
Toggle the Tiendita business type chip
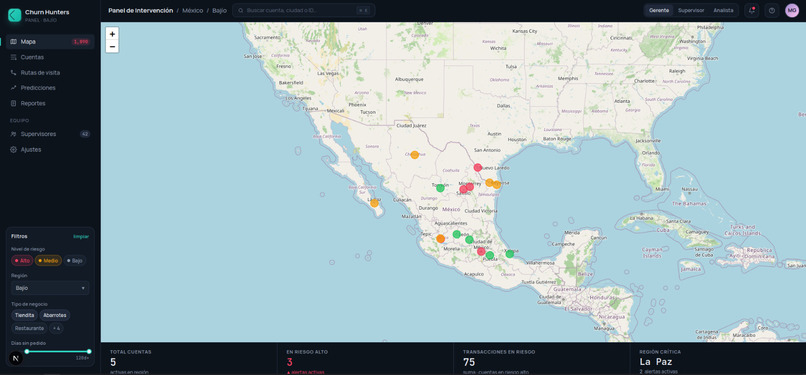[x=25, y=315]
